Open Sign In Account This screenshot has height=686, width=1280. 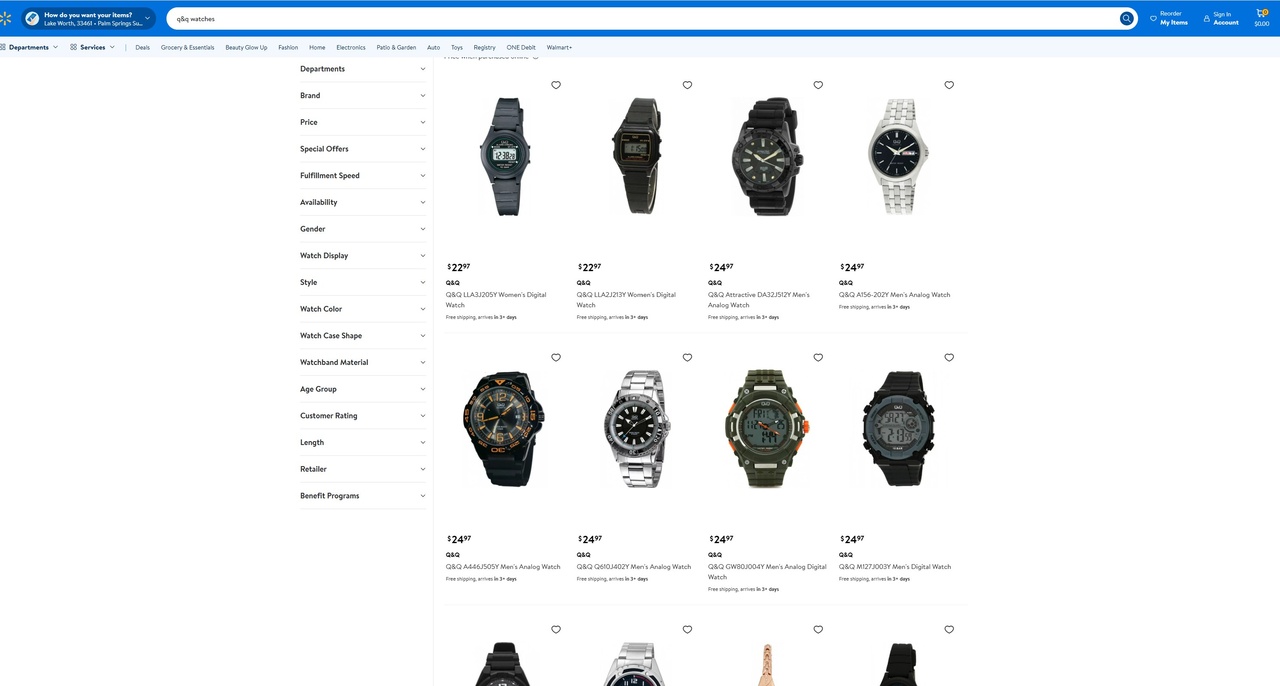(x=1221, y=18)
